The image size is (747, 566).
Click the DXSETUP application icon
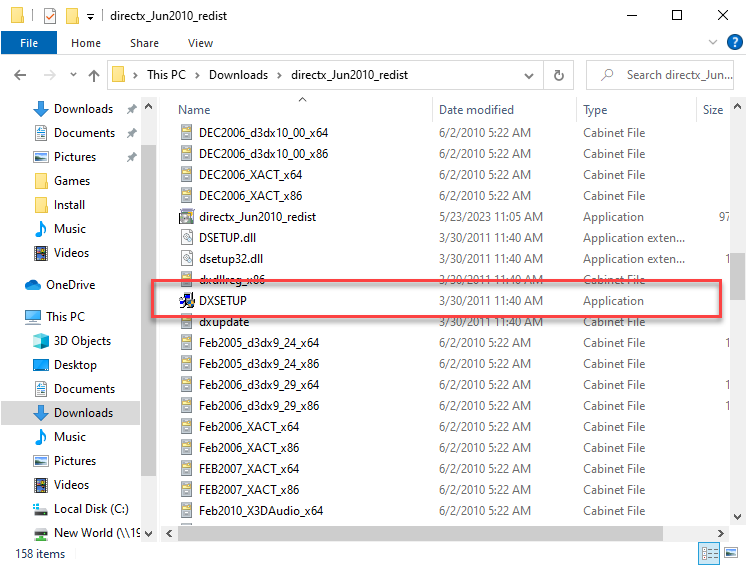coord(186,301)
